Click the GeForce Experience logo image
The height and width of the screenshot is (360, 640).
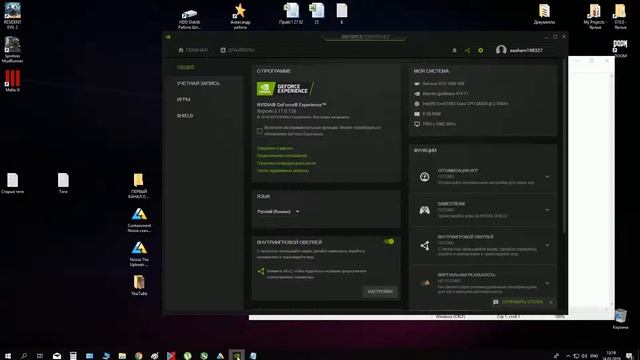point(285,89)
